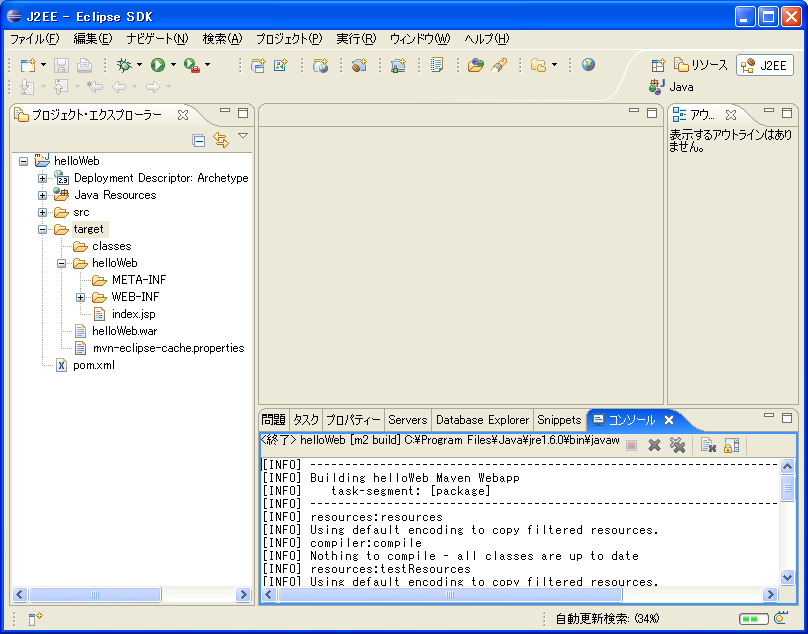Click the Debug bug icon in toolbar
Screen dimensions: 808x634
[124, 65]
